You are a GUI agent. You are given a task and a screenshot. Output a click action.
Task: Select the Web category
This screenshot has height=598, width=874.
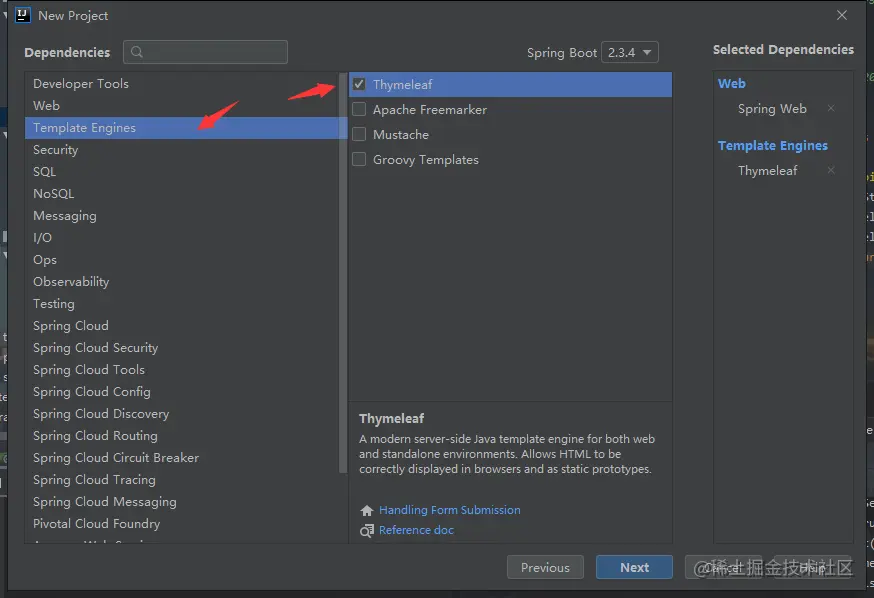click(182, 105)
